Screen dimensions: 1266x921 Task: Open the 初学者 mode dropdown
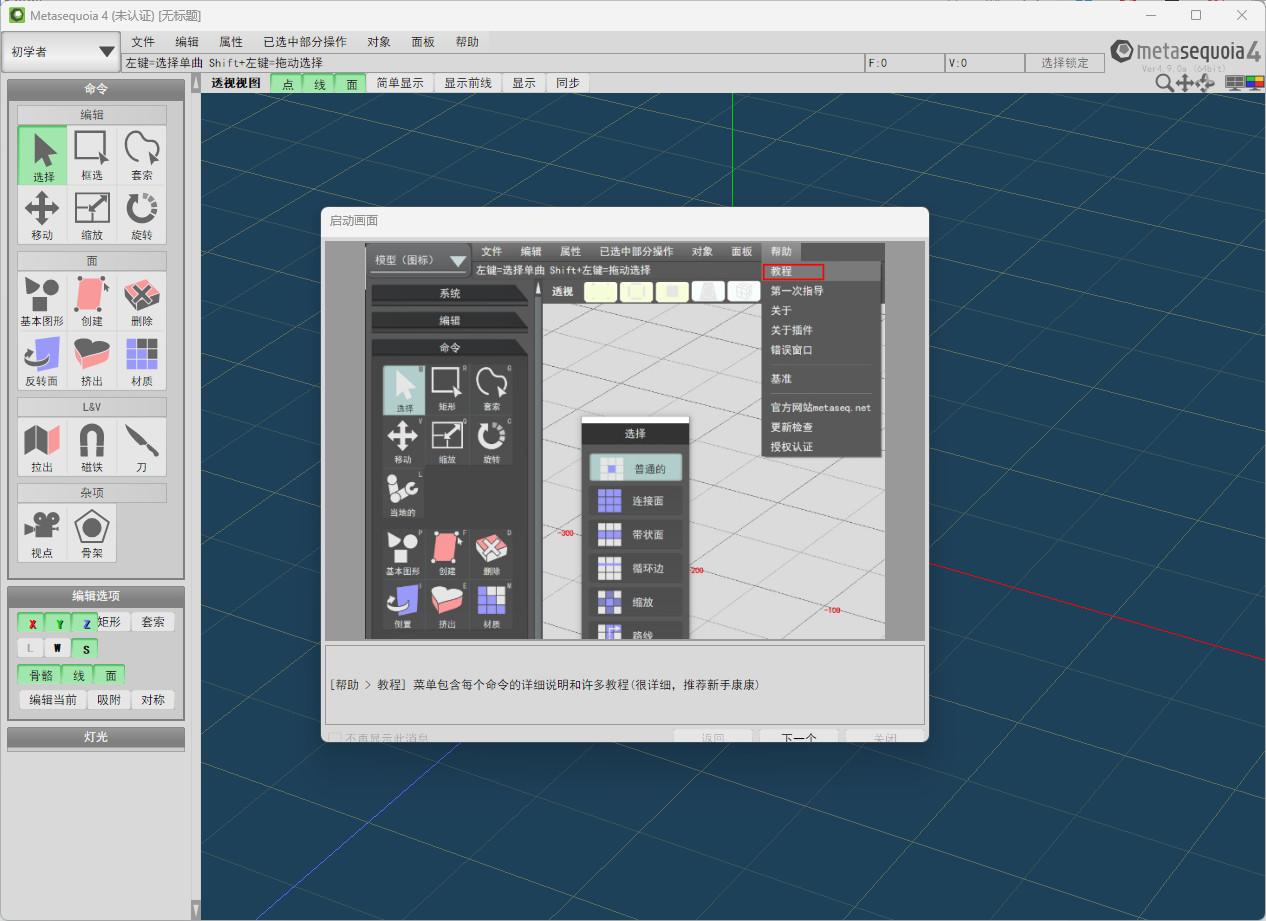click(62, 52)
